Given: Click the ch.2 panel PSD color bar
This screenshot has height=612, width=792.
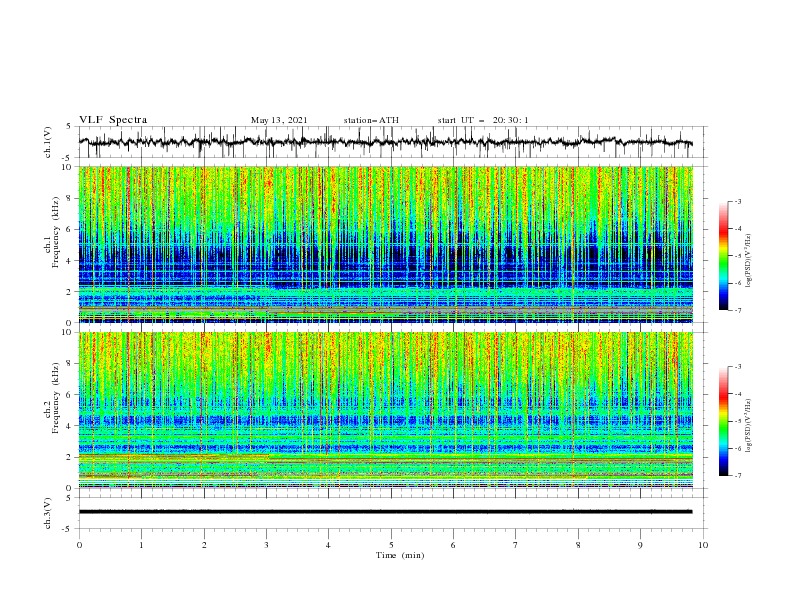Looking at the screenshot, I should point(723,421).
